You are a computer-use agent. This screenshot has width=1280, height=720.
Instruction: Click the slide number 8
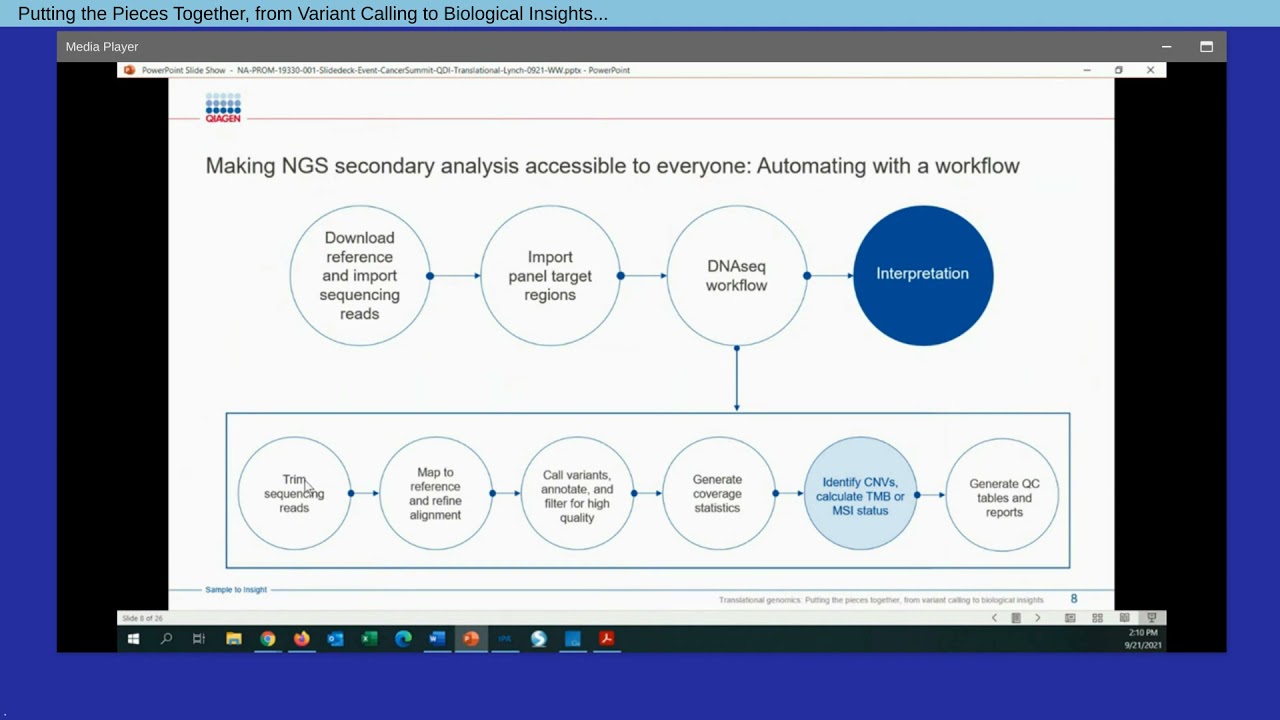pyautogui.click(x=1074, y=599)
